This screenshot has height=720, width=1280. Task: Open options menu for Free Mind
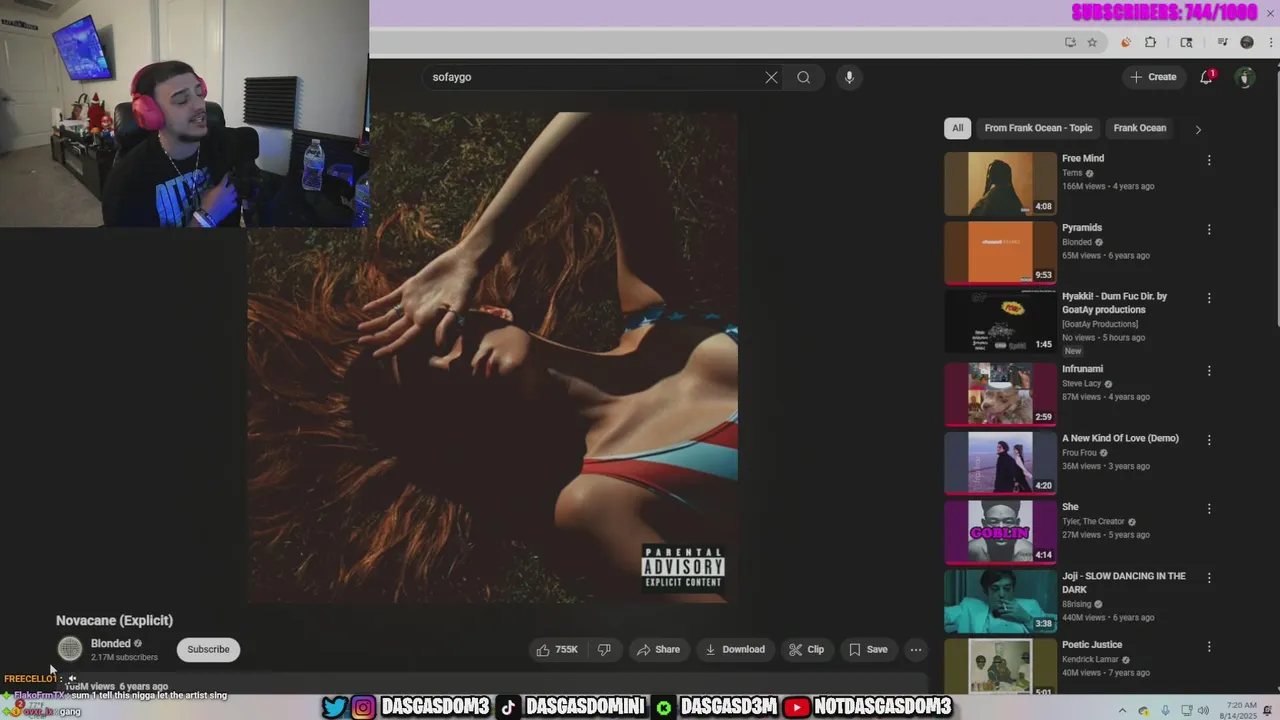1209,160
